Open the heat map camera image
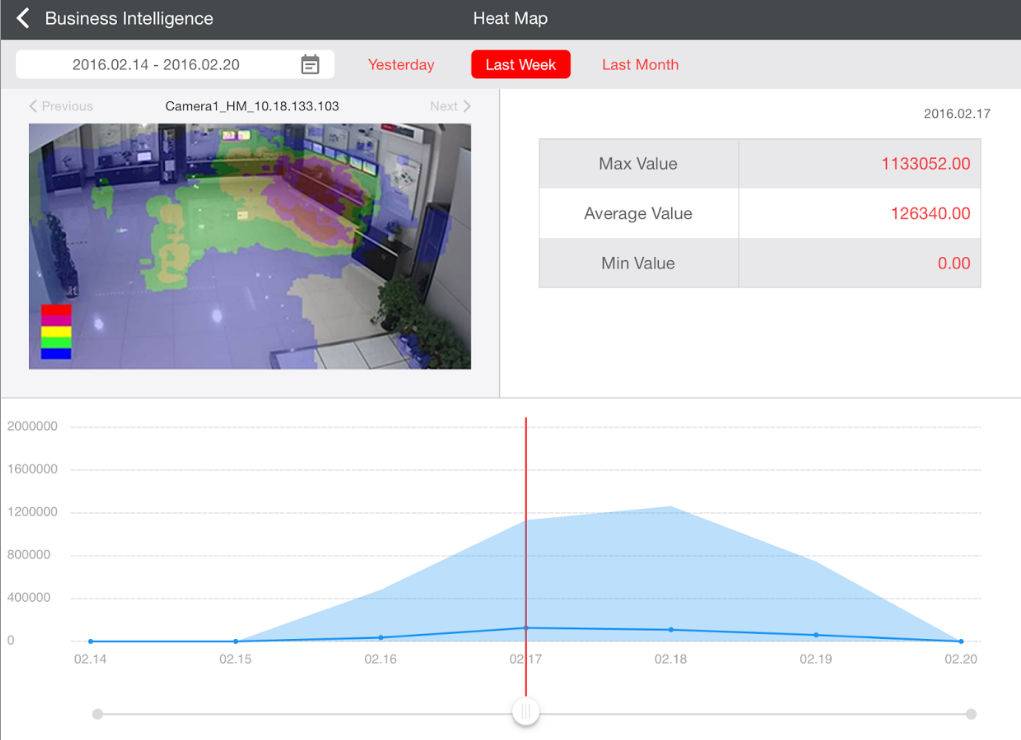Viewport: 1021px width, 740px height. tap(250, 246)
